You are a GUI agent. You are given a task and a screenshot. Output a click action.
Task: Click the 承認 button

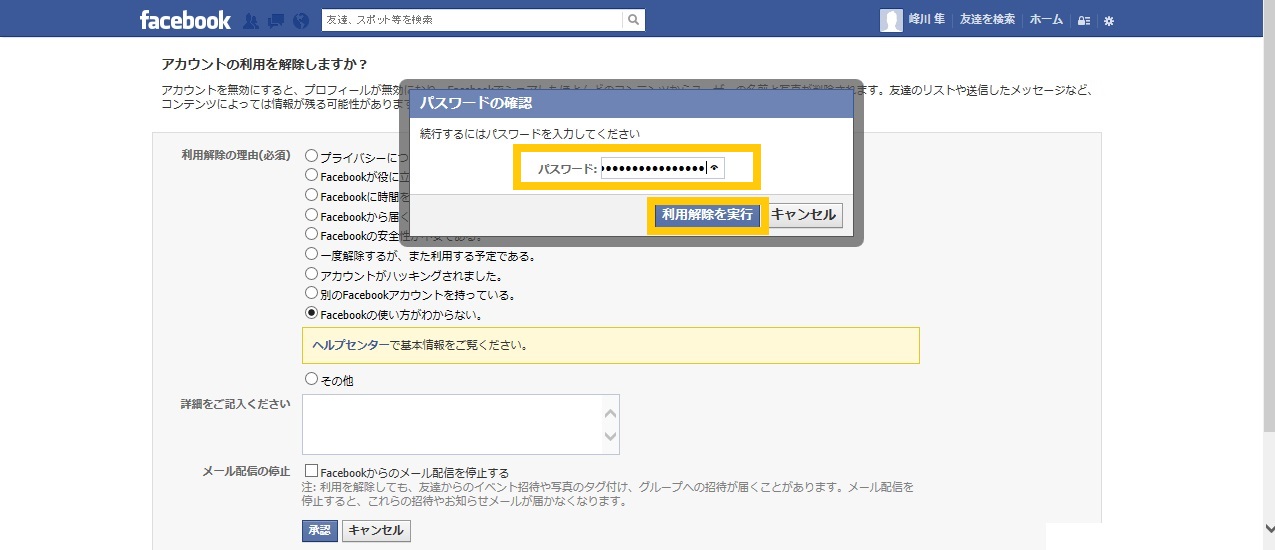[x=320, y=530]
